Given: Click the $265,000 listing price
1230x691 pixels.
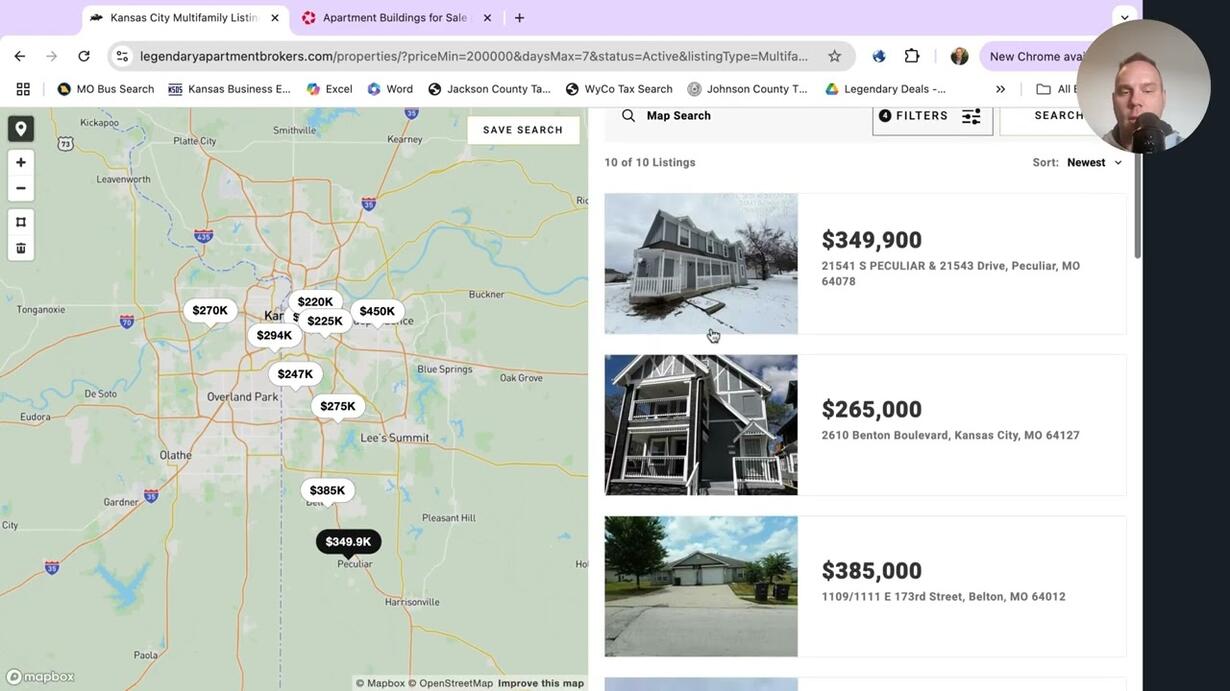Looking at the screenshot, I should pyautogui.click(x=872, y=410).
